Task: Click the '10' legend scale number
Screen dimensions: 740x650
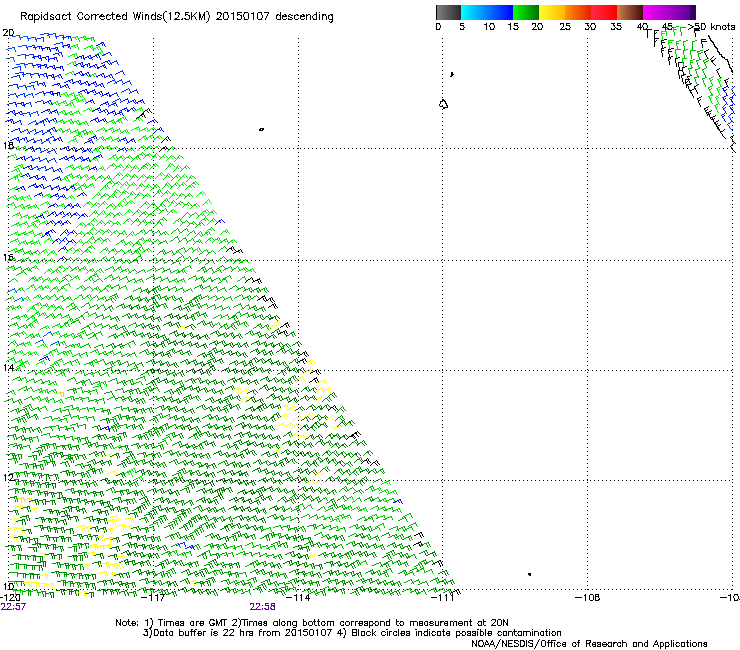Action: (489, 27)
